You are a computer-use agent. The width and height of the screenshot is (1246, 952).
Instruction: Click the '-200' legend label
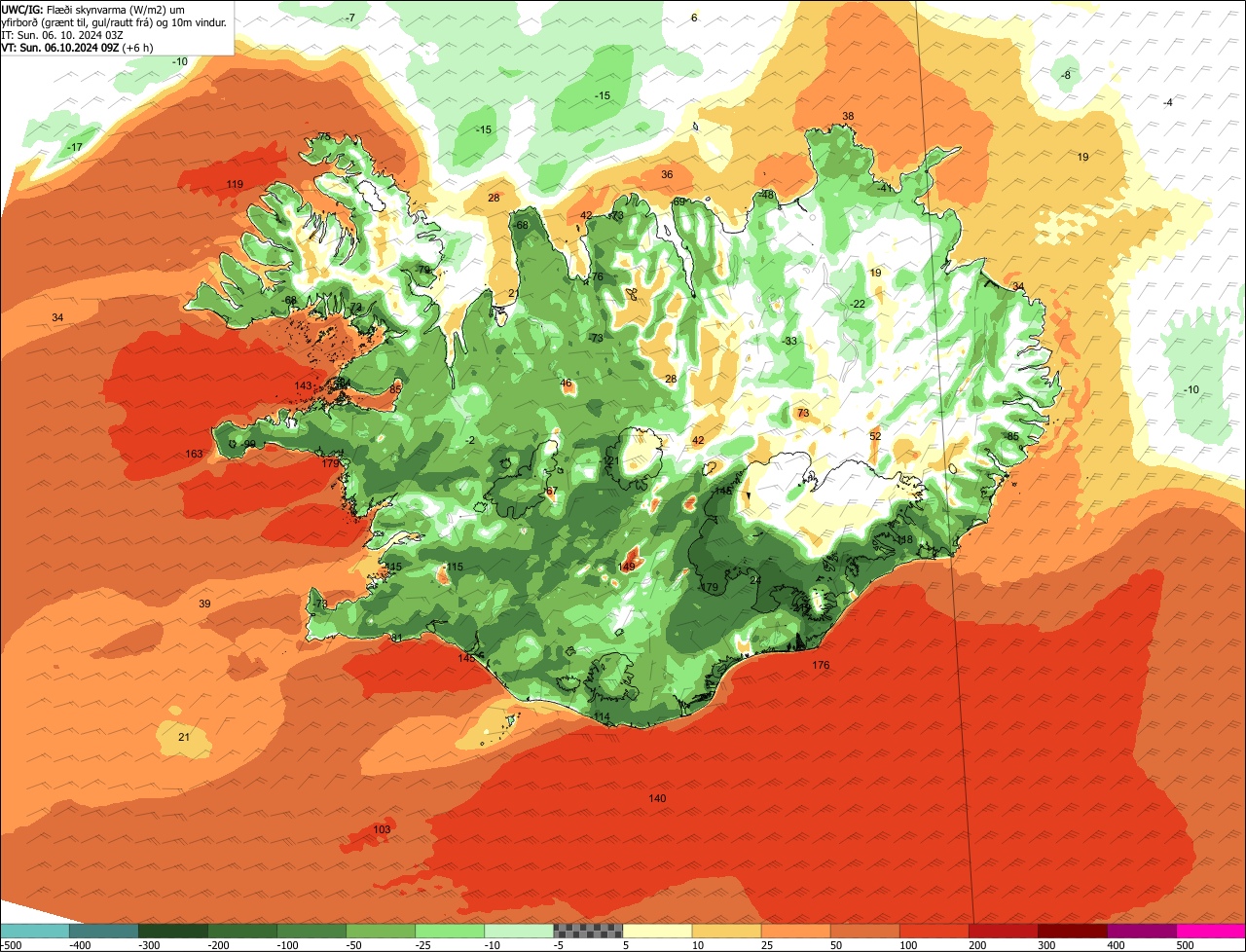pyautogui.click(x=219, y=944)
